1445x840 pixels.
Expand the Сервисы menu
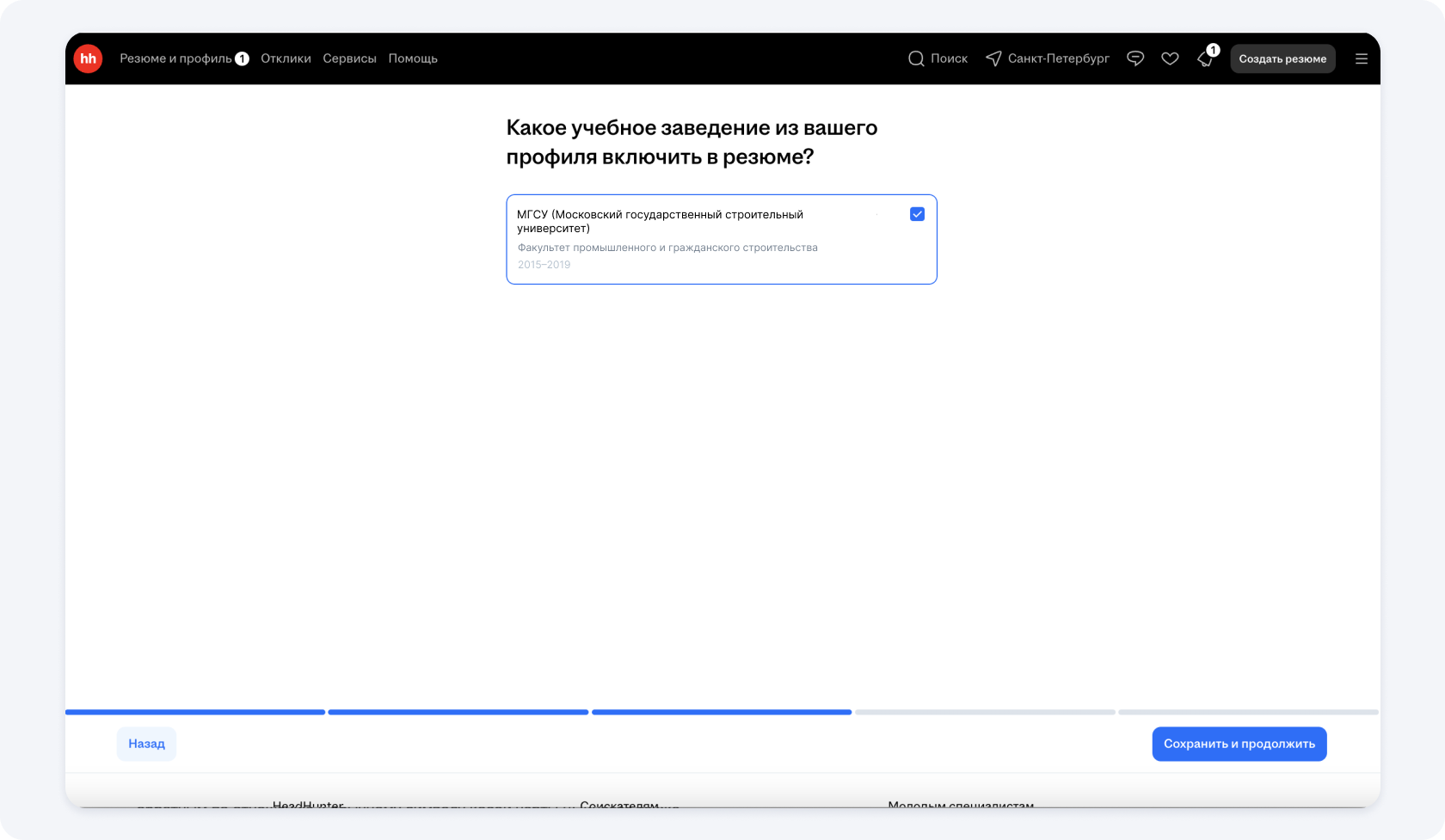(x=349, y=58)
